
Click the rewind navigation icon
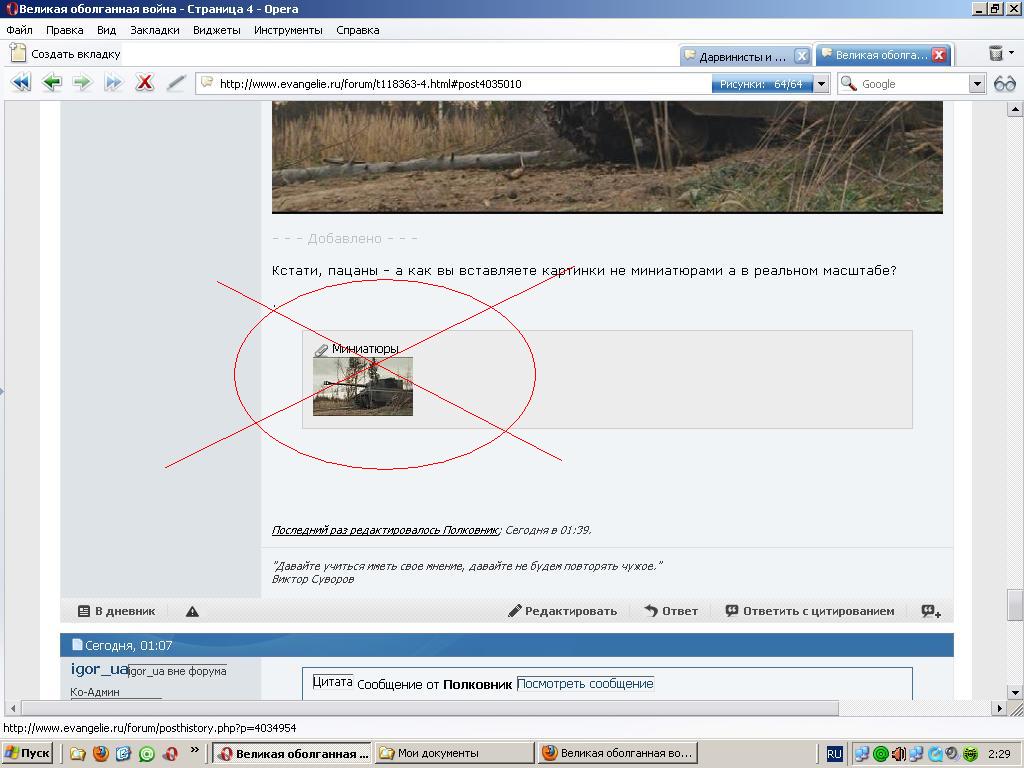pyautogui.click(x=20, y=84)
